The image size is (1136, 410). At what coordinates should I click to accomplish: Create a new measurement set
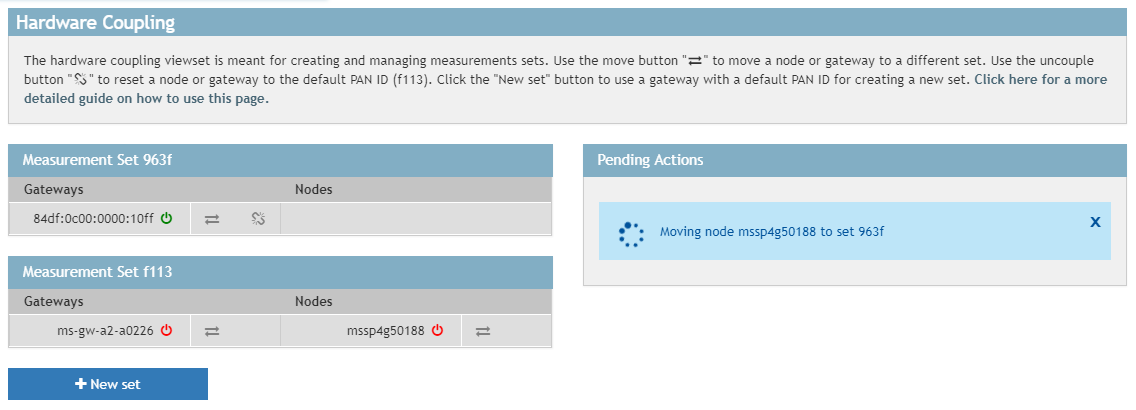[x=108, y=384]
